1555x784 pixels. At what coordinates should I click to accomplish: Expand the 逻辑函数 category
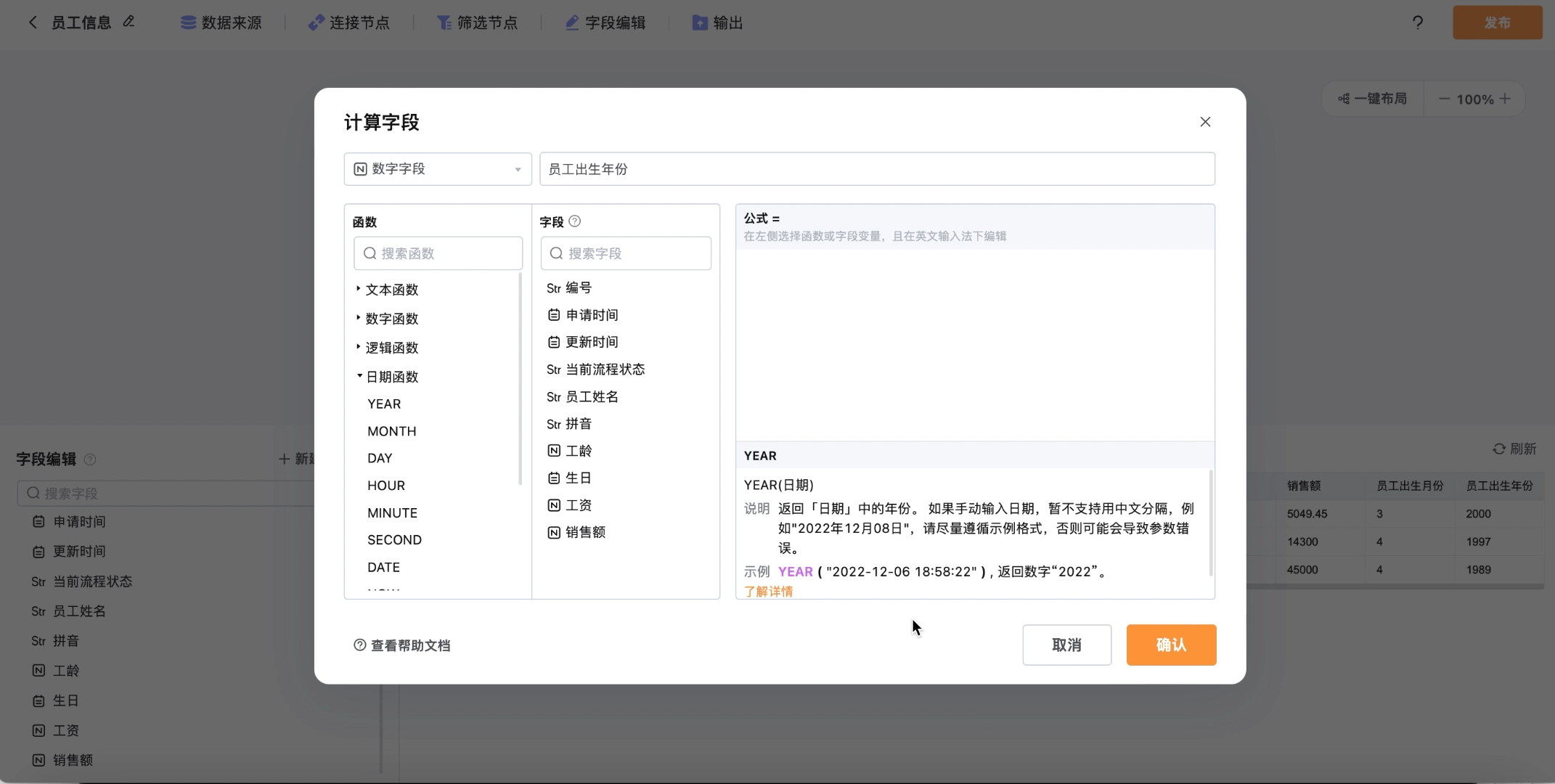[387, 348]
